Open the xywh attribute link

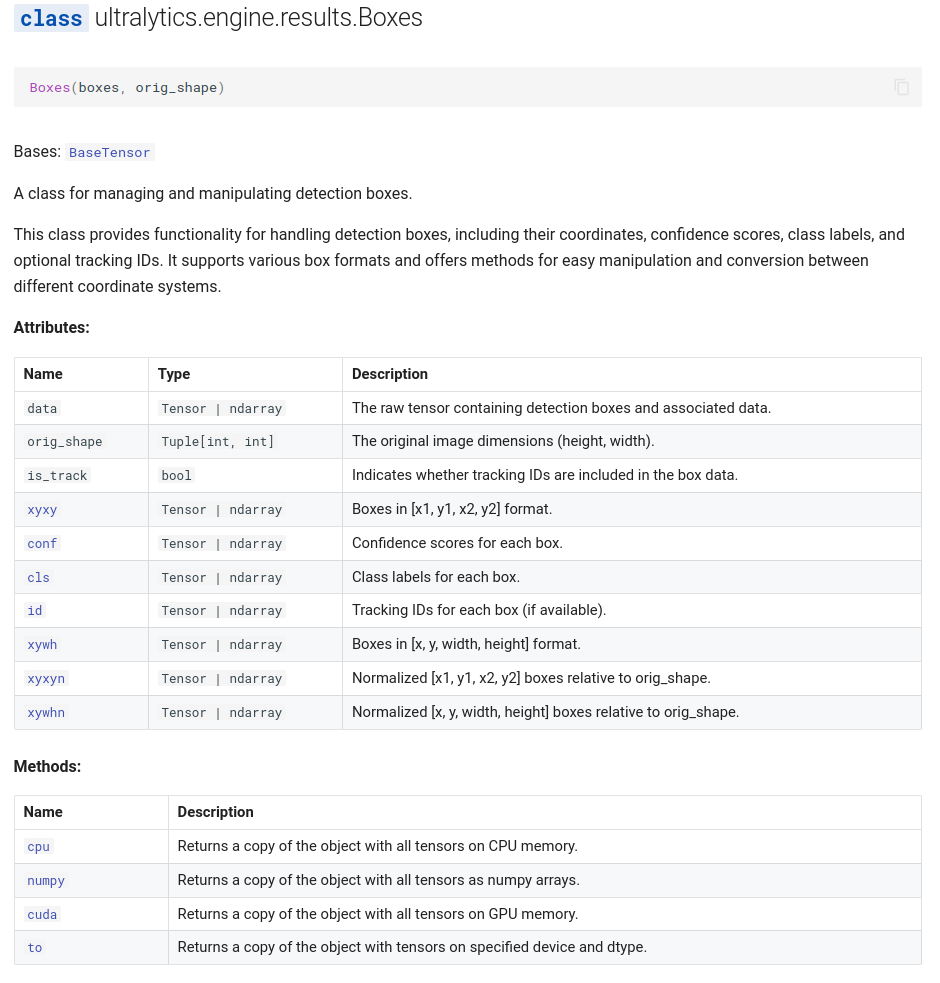(42, 644)
